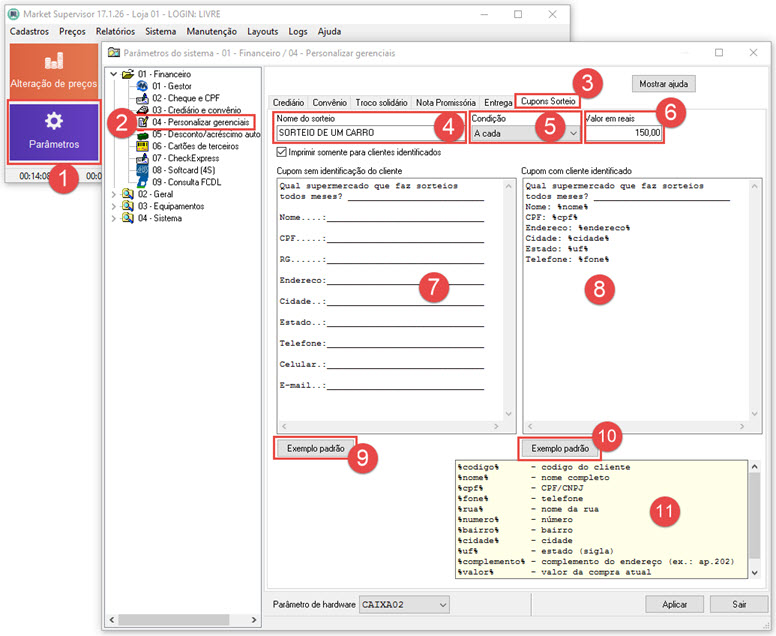The image size is (776, 636).
Task: Click Exemplo padrão under Cupom com cliente identificado
Action: [560, 448]
